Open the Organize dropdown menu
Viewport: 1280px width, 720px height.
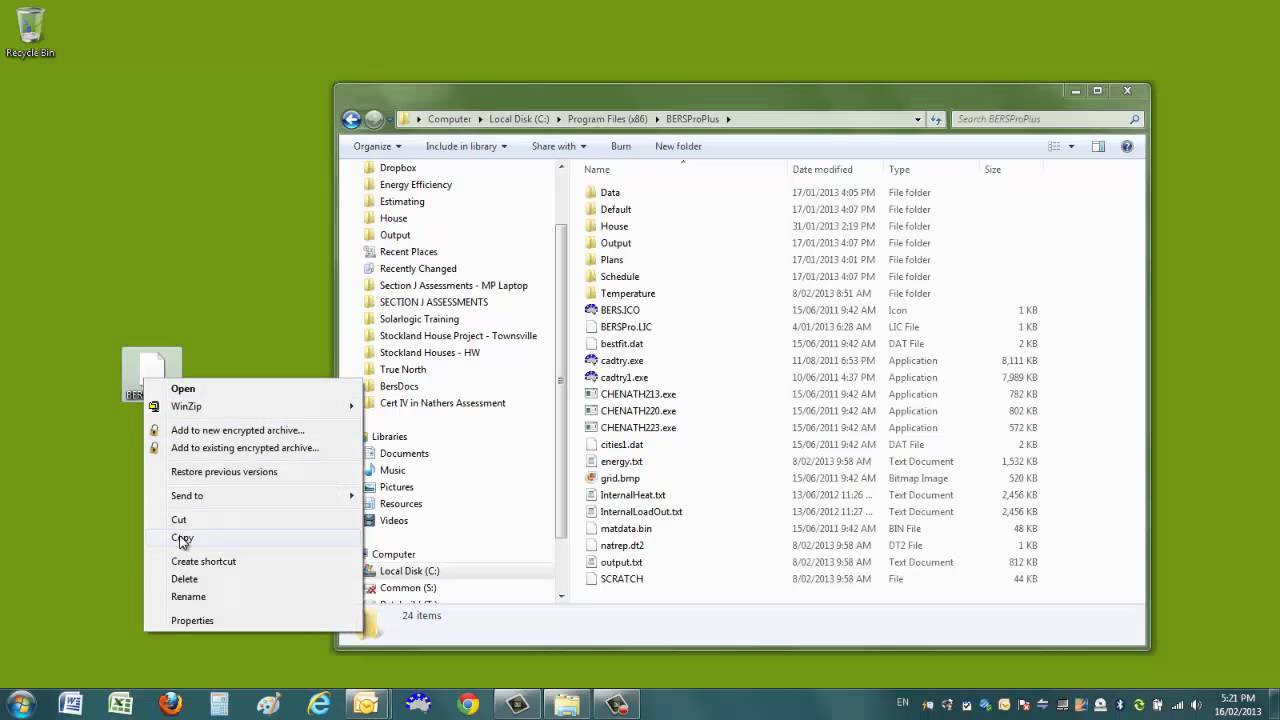pyautogui.click(x=377, y=146)
